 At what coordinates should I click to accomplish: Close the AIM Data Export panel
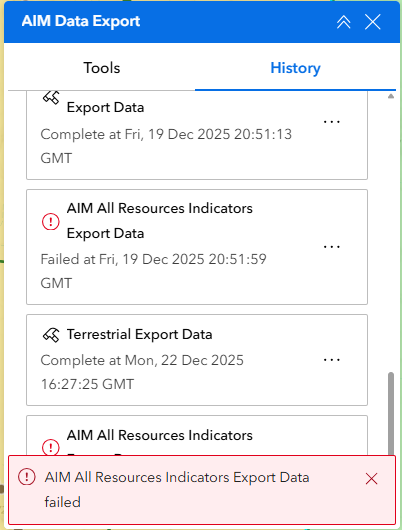[373, 22]
